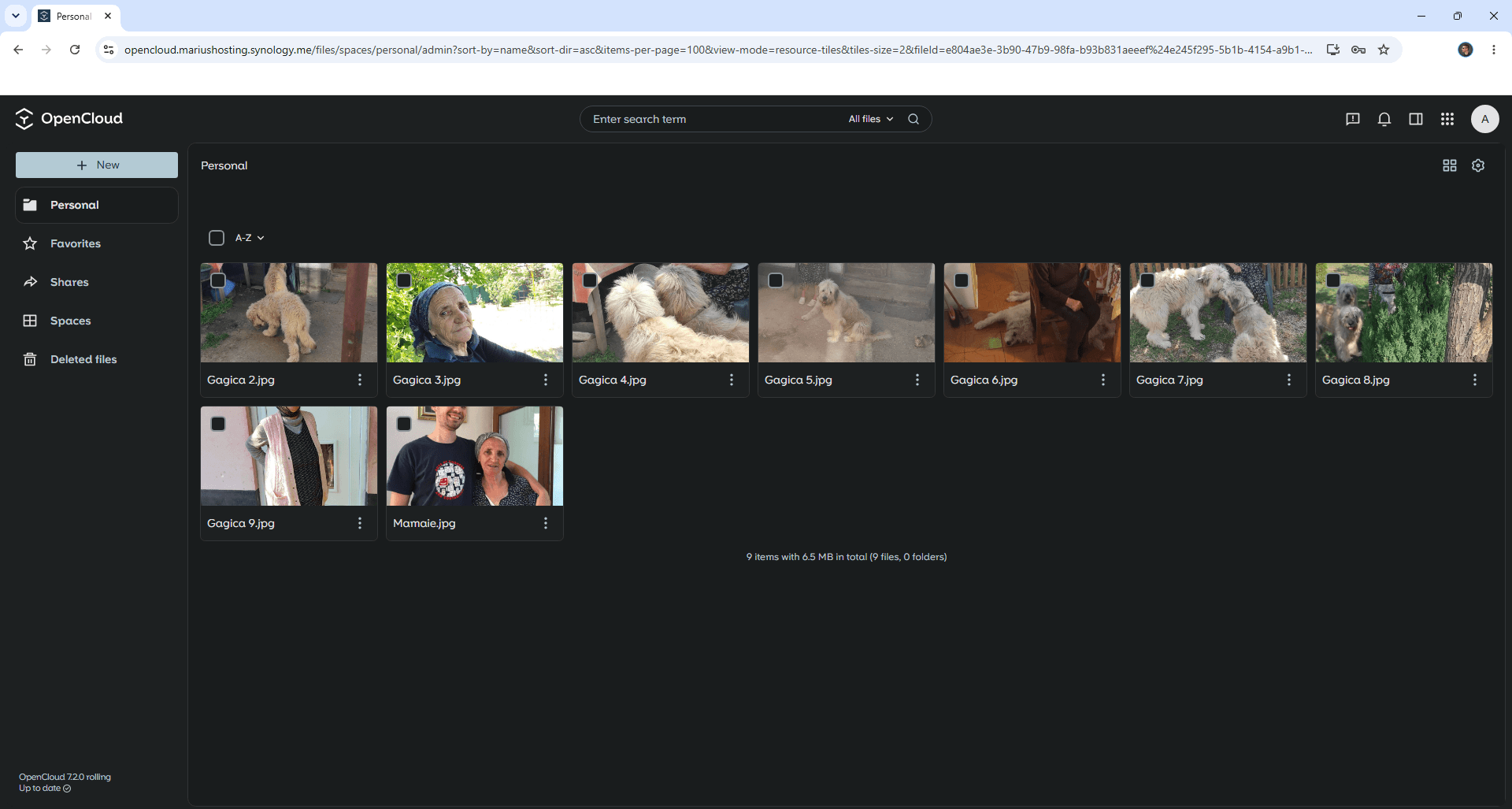Image resolution: width=1512 pixels, height=809 pixels.
Task: Open the application switcher grid icon
Action: click(x=1447, y=119)
